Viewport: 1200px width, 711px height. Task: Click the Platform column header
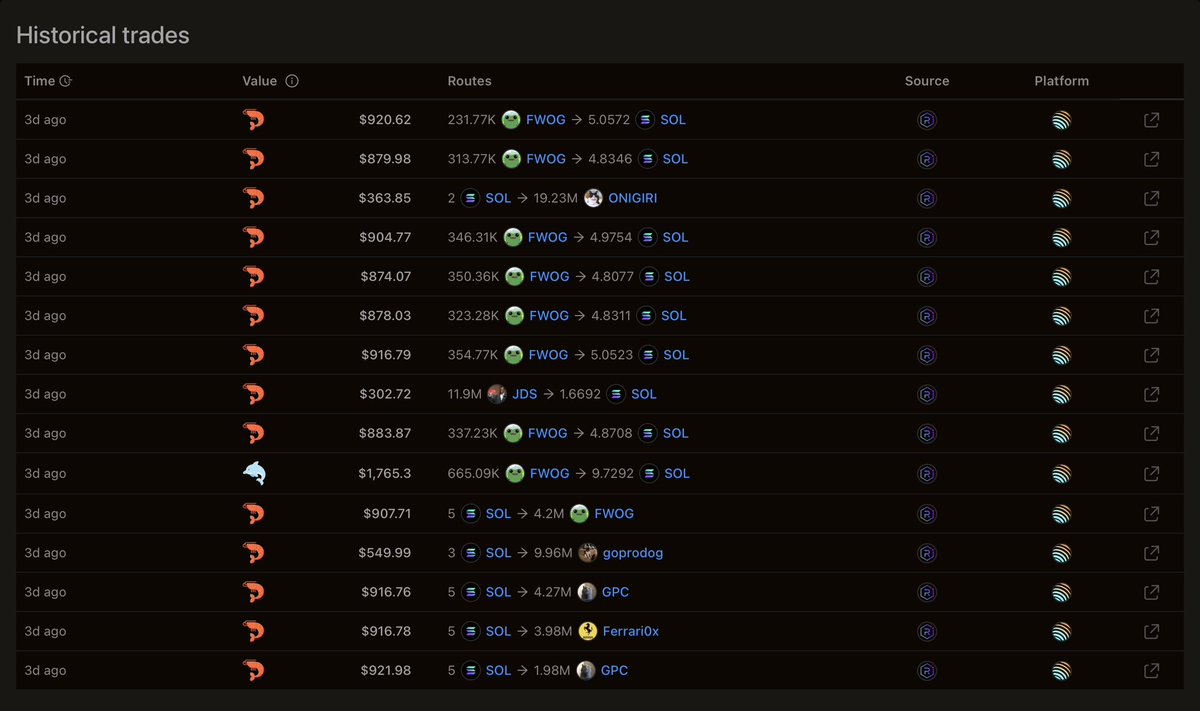1061,81
